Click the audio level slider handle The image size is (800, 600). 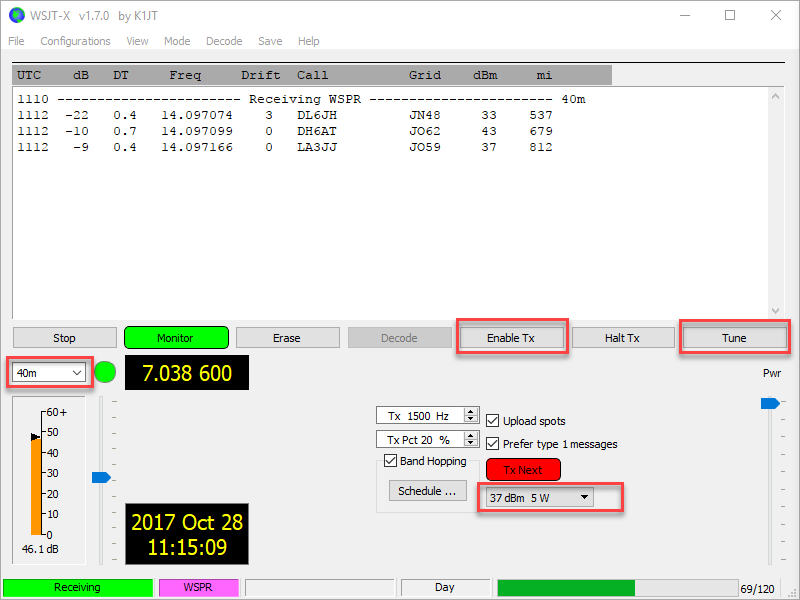pos(101,478)
